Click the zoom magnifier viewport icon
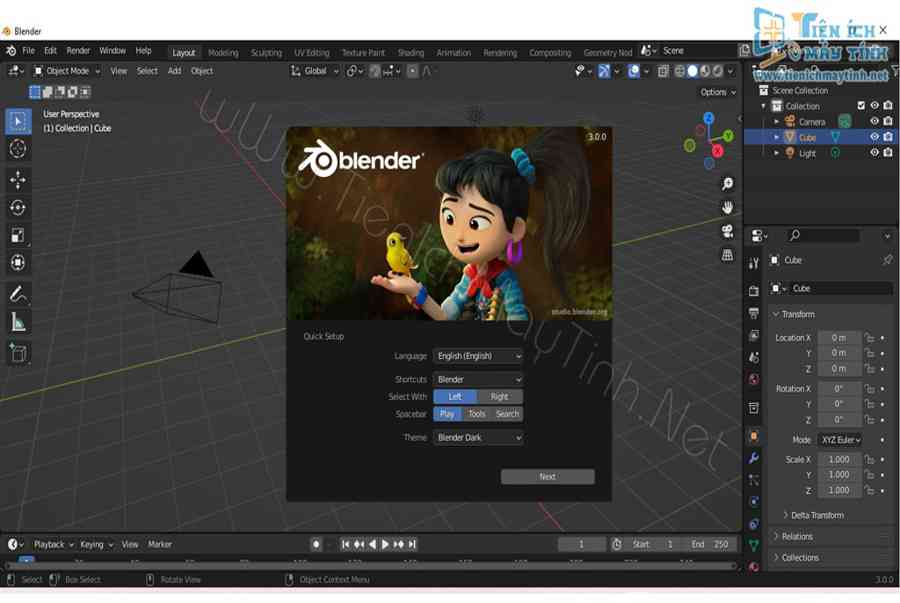 click(727, 184)
